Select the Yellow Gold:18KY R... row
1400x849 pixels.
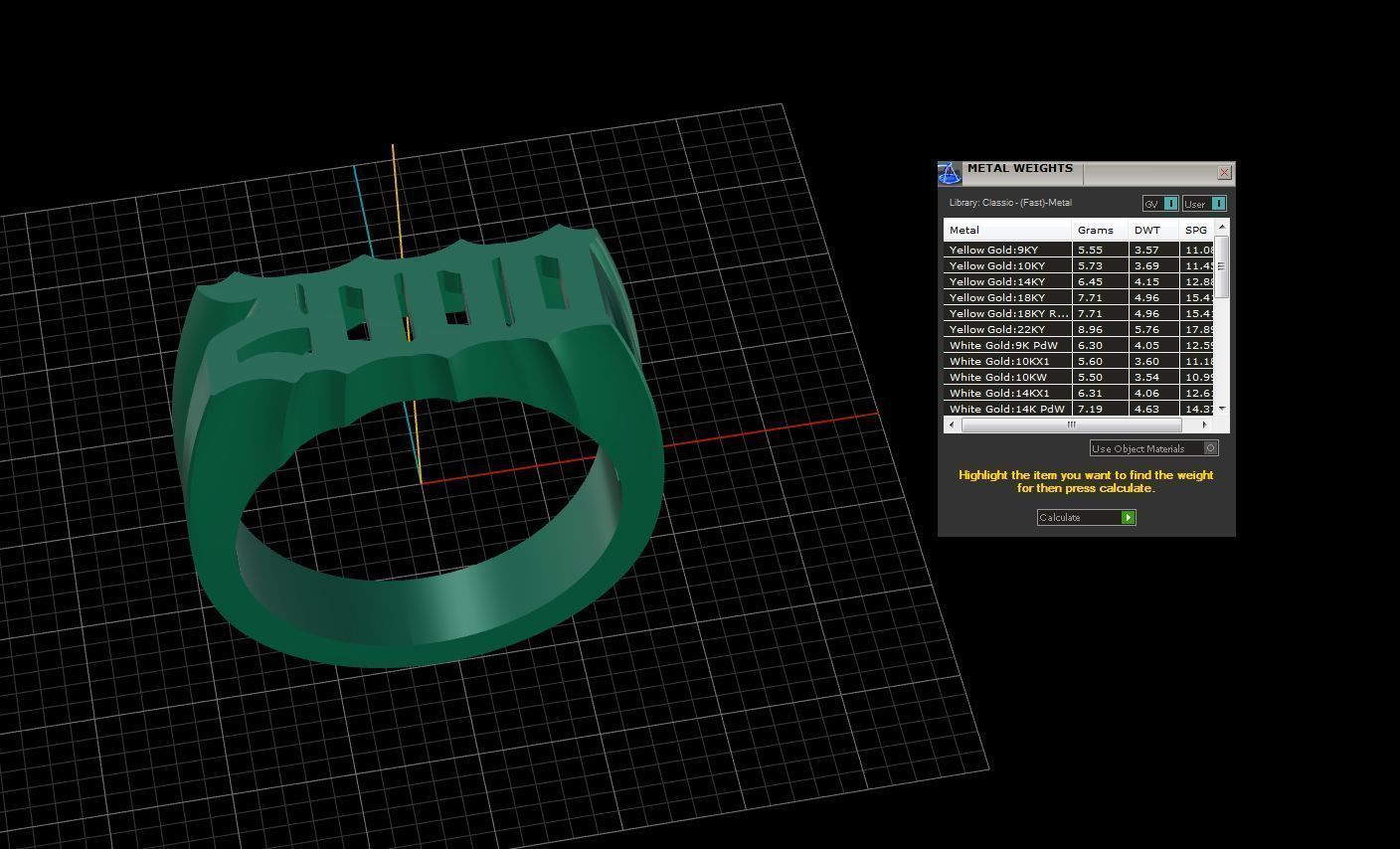pyautogui.click(x=1079, y=313)
